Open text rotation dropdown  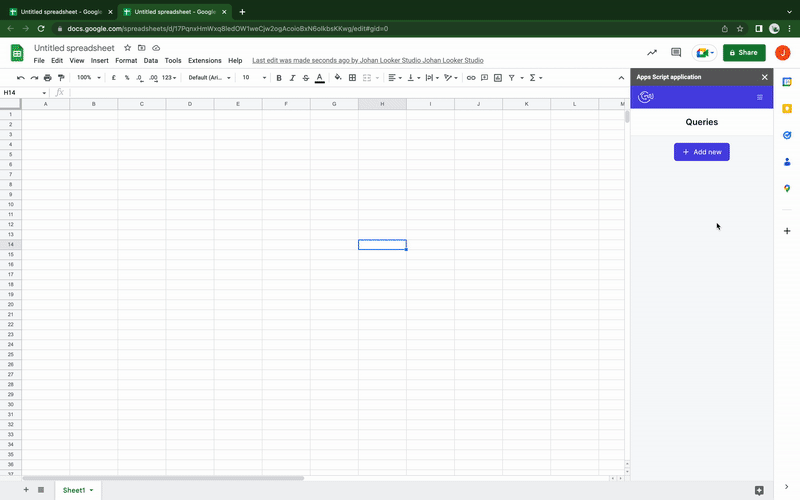click(x=451, y=78)
